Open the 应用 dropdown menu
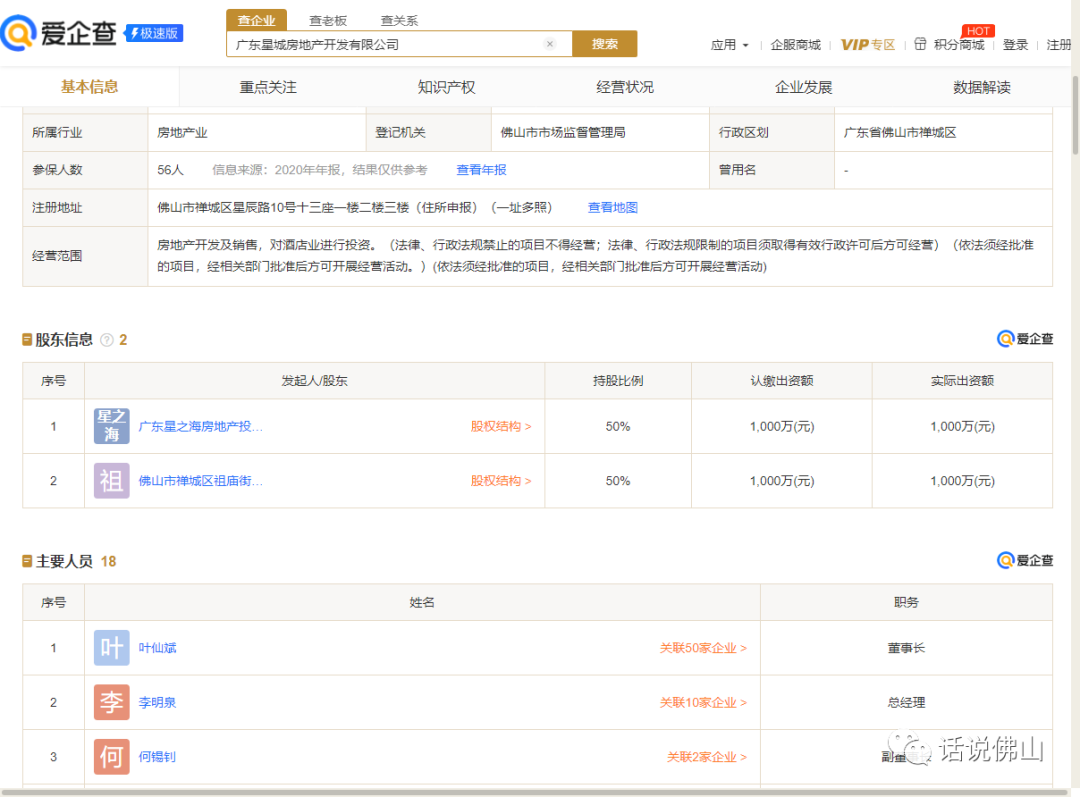The image size is (1080, 797). click(729, 45)
